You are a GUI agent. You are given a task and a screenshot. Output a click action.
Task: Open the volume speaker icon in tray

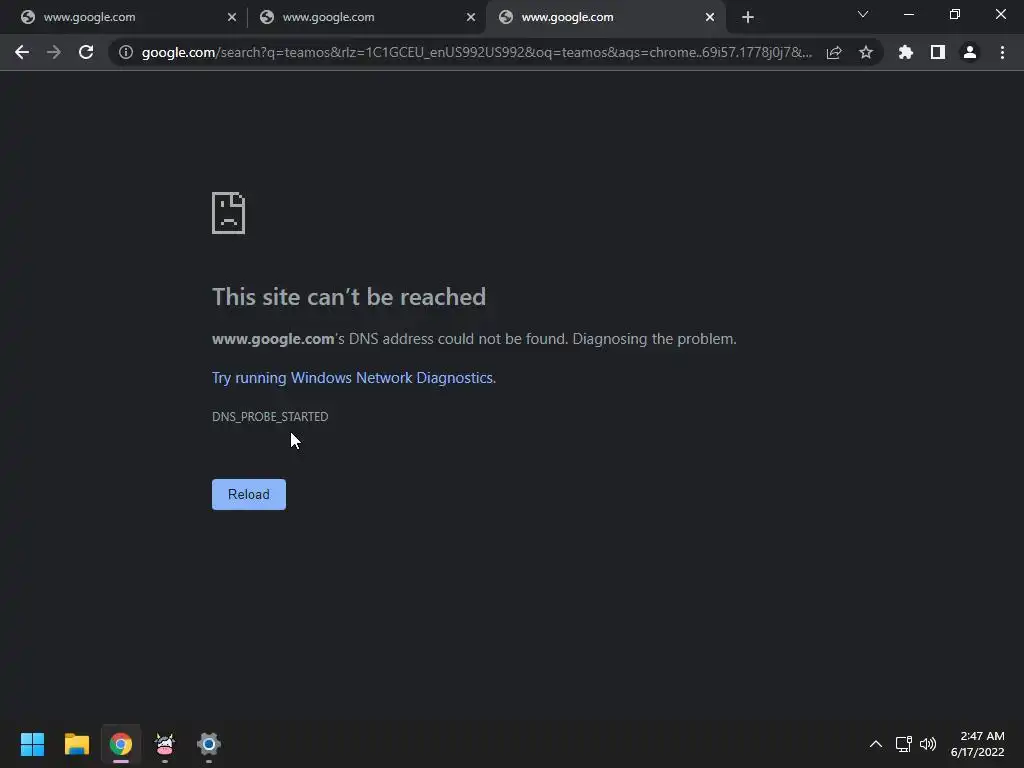tap(928, 744)
